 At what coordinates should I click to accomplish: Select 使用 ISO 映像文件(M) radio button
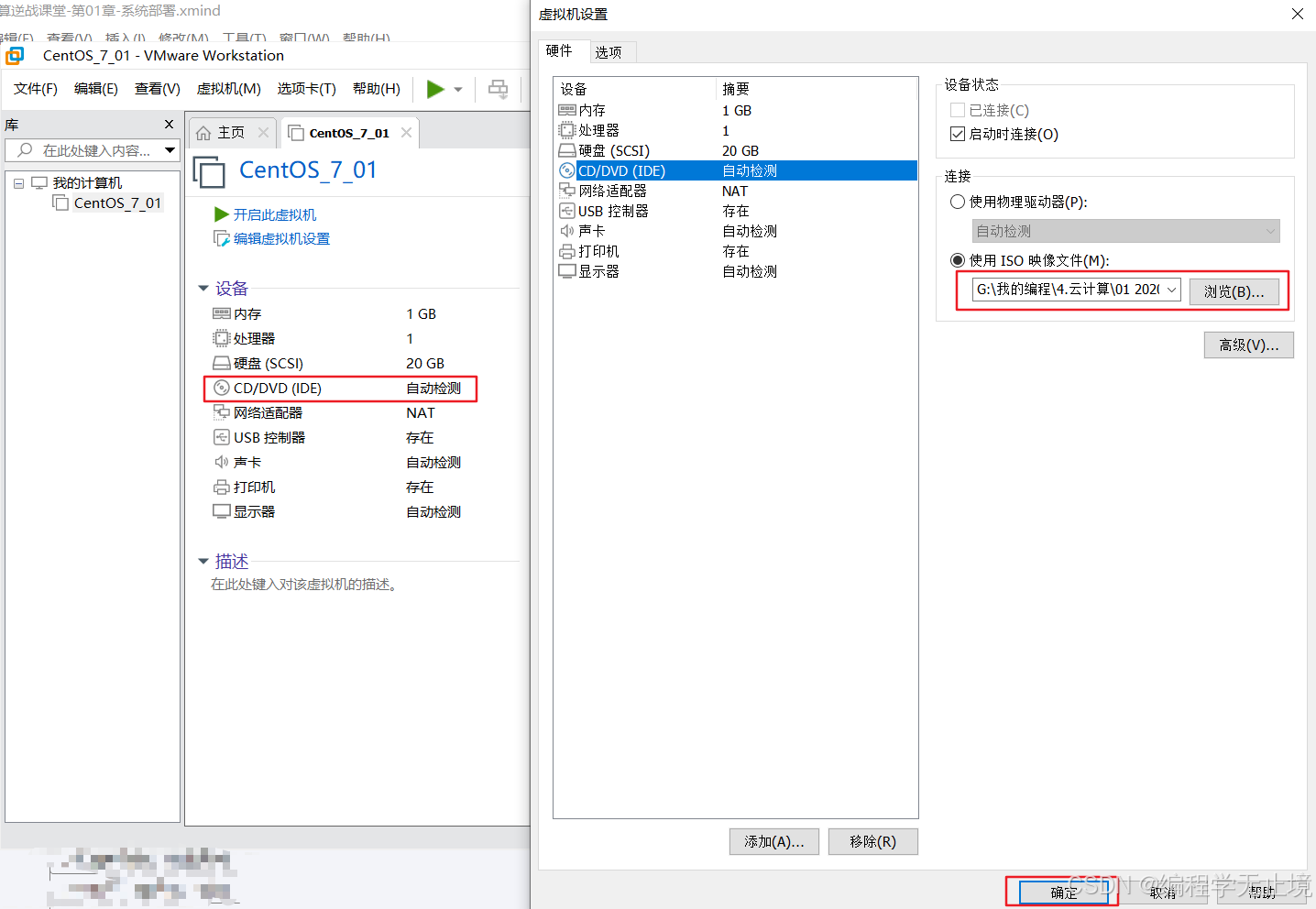coord(958,260)
